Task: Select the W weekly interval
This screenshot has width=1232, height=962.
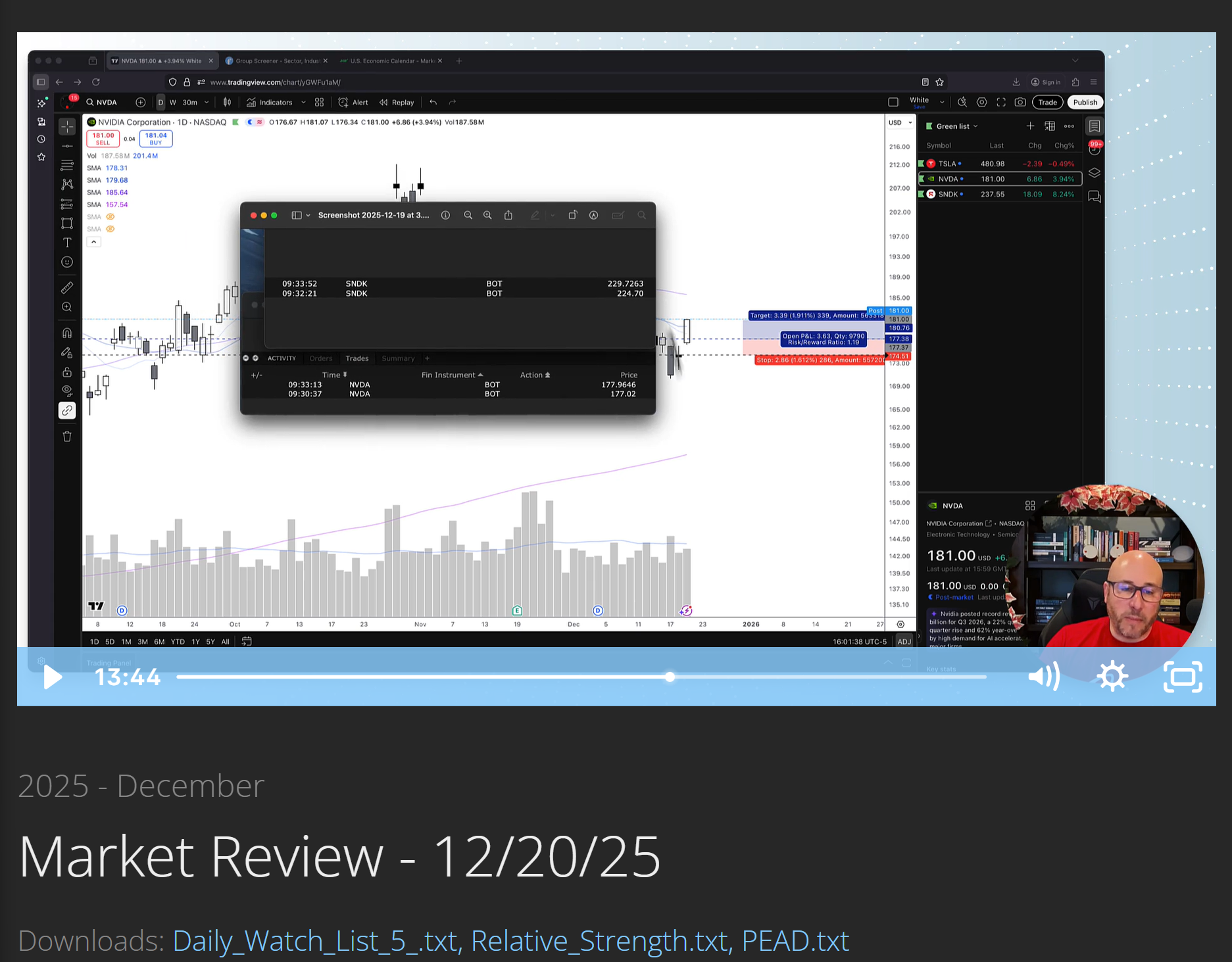Action: point(173,103)
